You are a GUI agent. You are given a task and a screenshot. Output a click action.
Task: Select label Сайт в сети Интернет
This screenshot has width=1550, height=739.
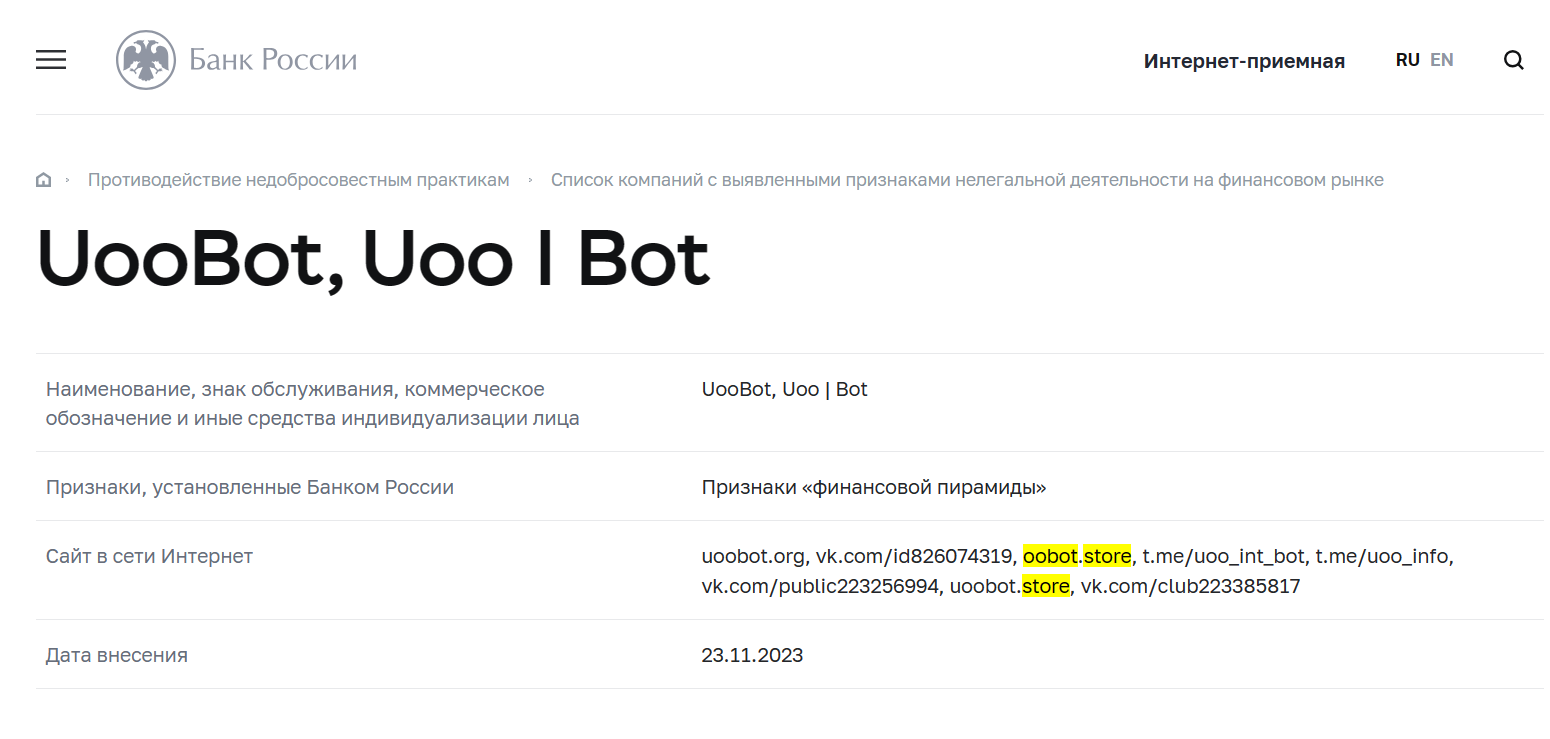149,556
